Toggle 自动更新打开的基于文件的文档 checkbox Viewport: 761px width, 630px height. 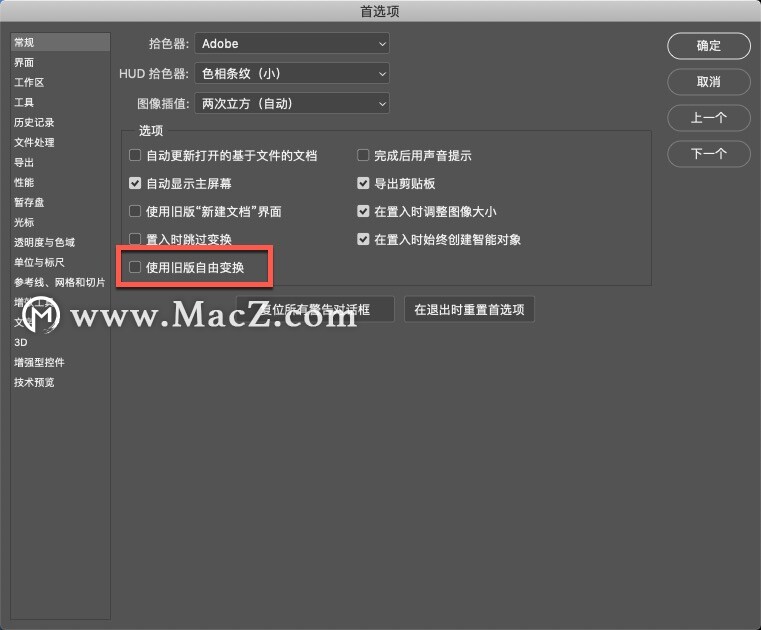(135, 155)
